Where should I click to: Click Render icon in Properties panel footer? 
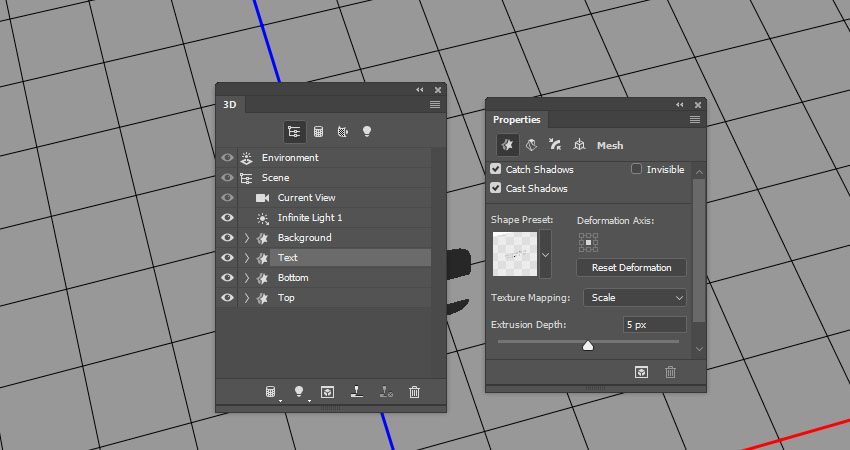(641, 372)
